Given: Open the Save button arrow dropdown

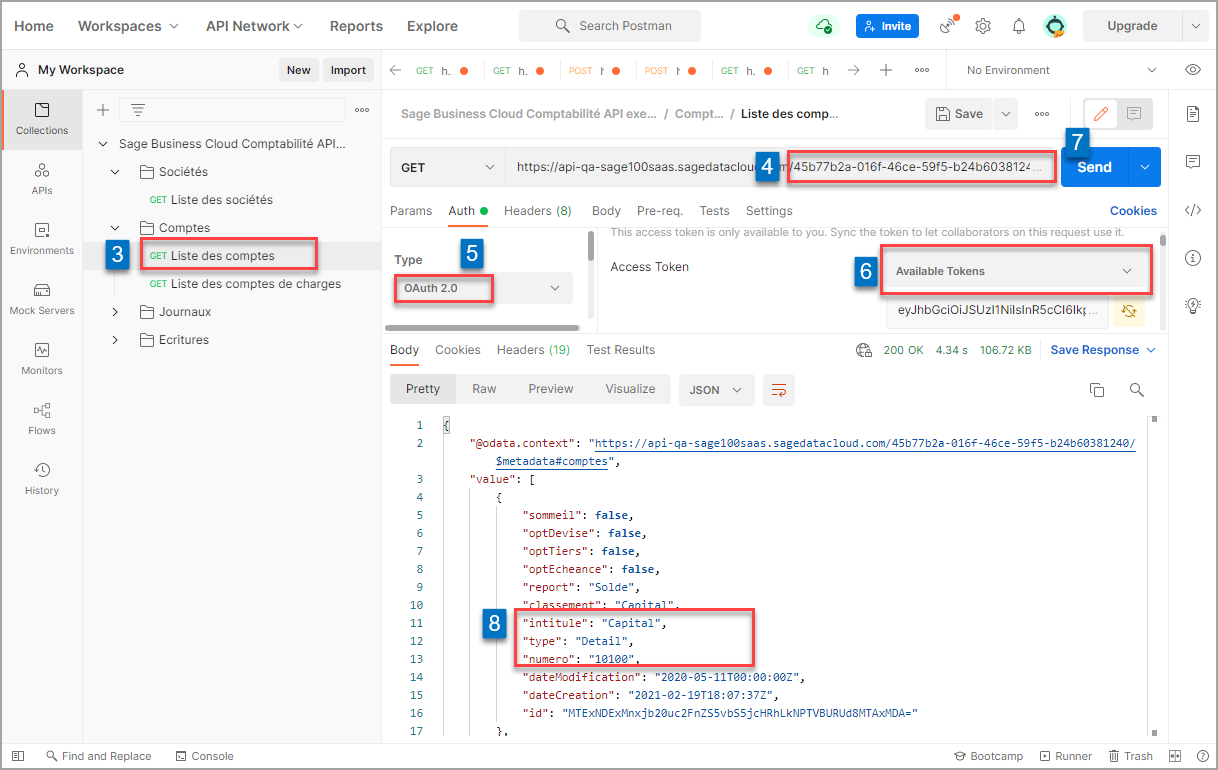Looking at the screenshot, I should click(1006, 114).
